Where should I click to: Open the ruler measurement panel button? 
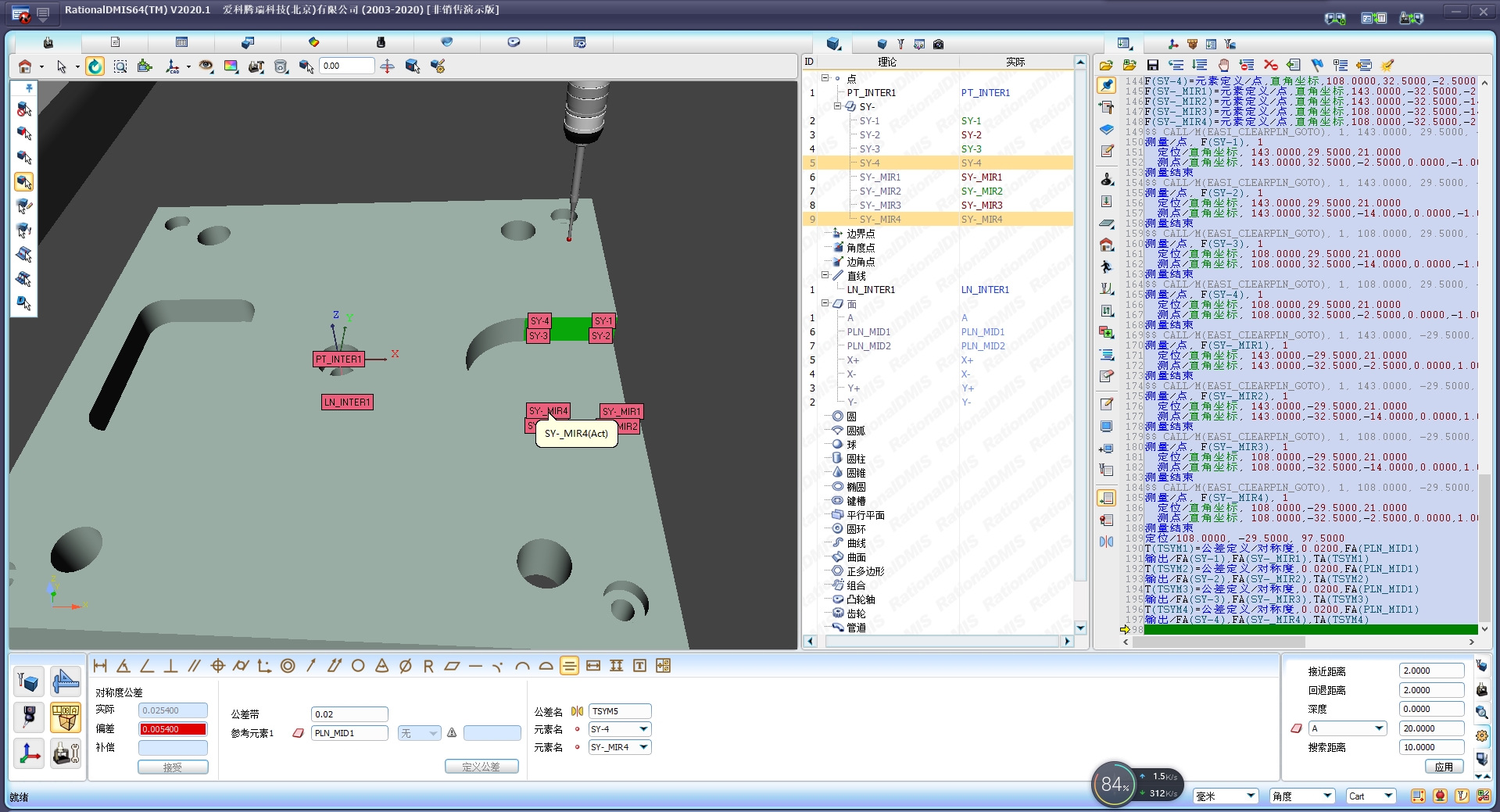tap(66, 681)
